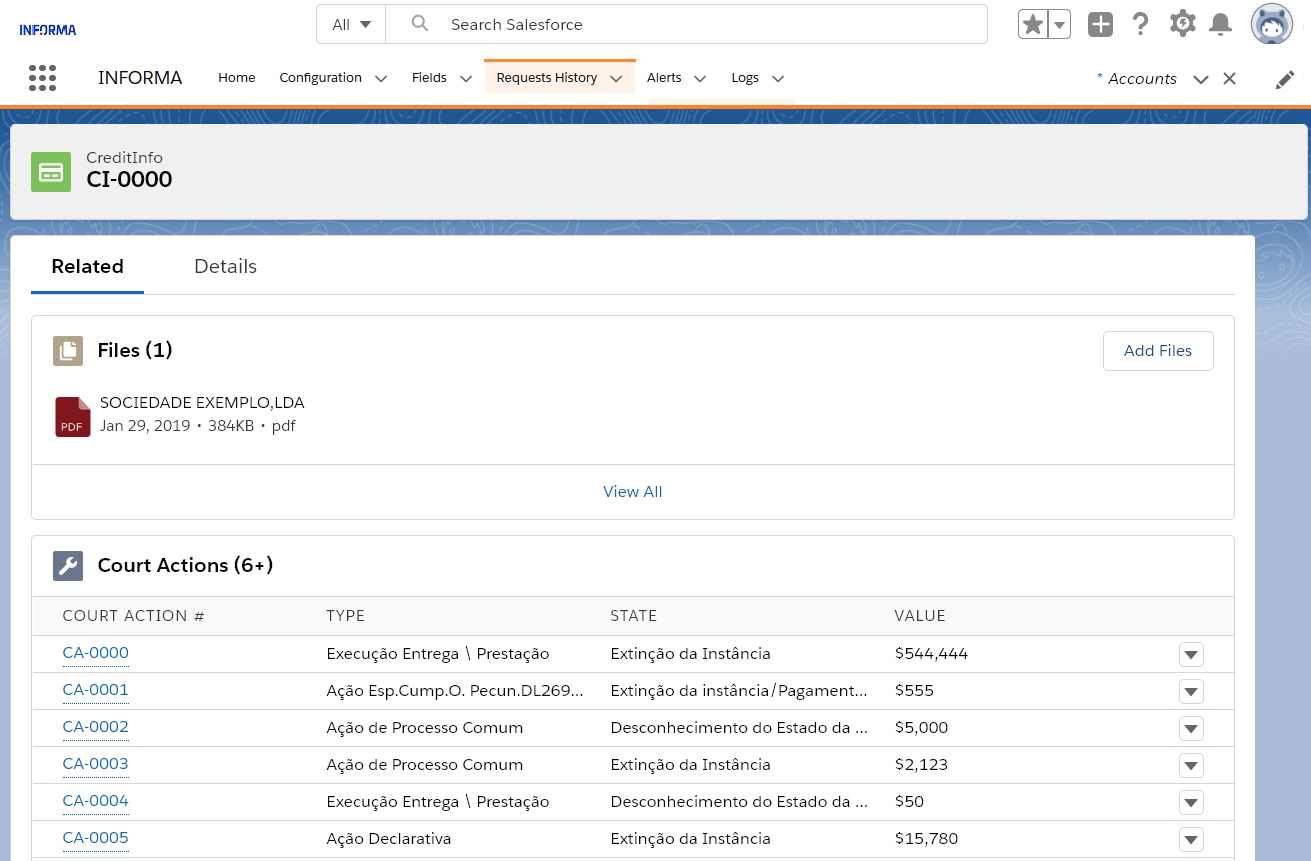The width and height of the screenshot is (1311, 861).
Task: Open the Help question mark icon
Action: pos(1140,25)
